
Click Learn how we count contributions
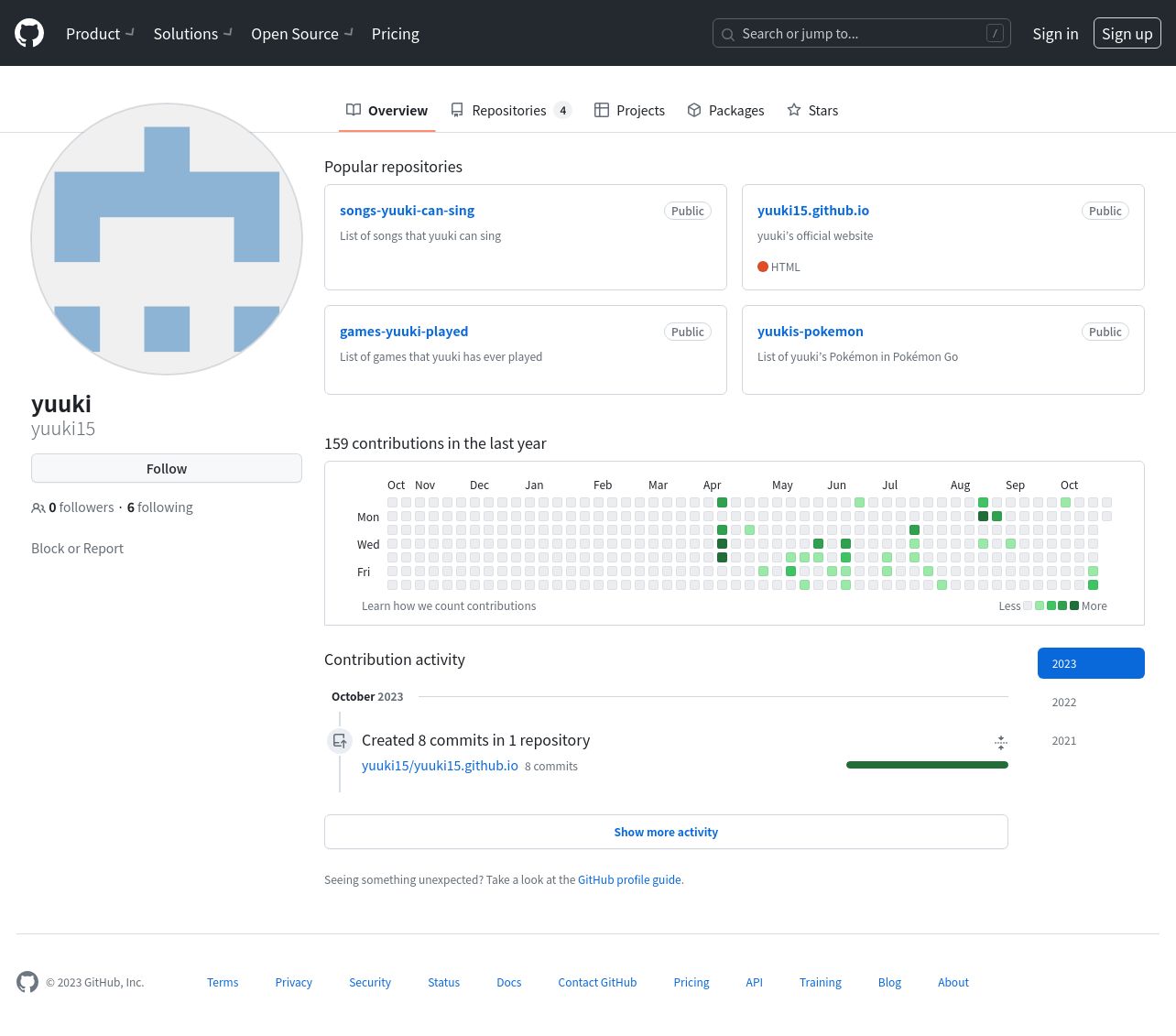pos(449,606)
